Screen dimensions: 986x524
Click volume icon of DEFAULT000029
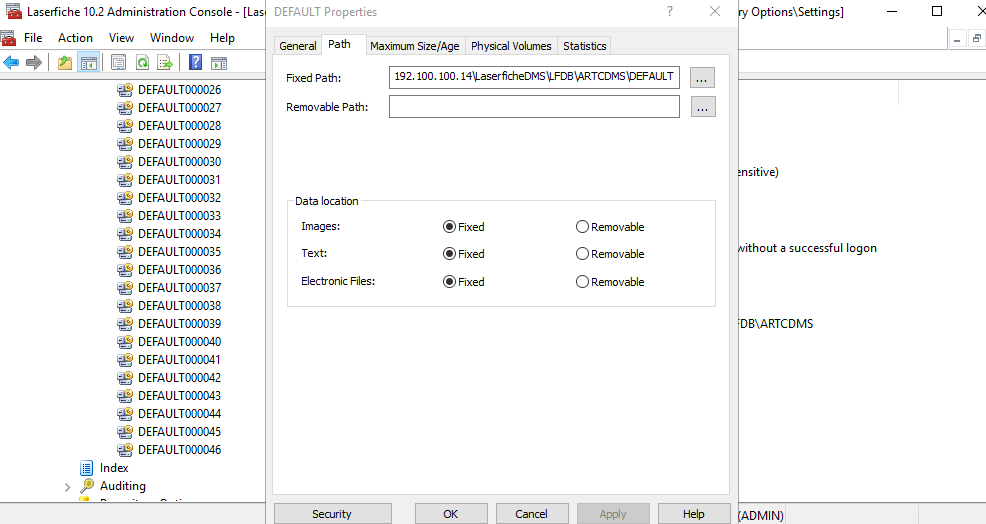coord(125,143)
